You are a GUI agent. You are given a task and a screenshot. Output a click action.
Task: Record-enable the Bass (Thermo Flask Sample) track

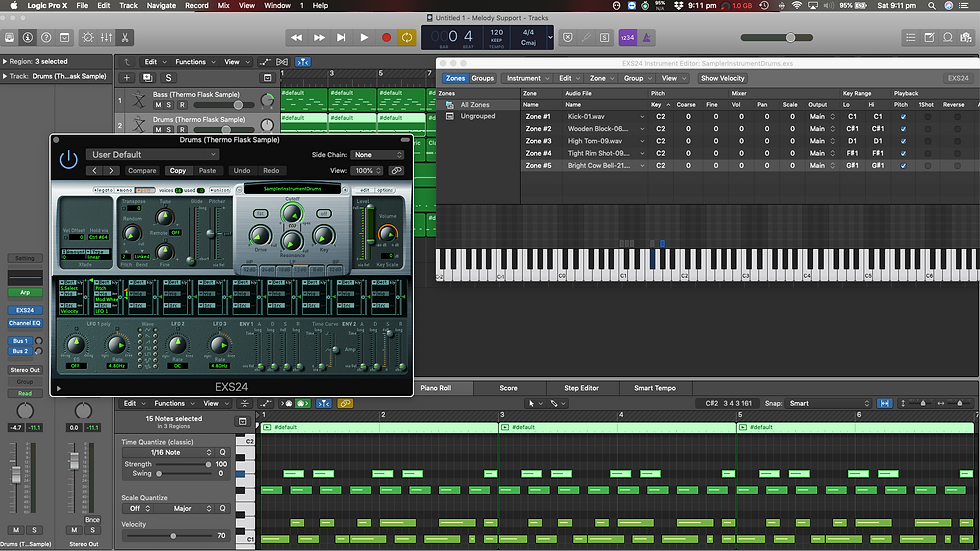pos(182,105)
